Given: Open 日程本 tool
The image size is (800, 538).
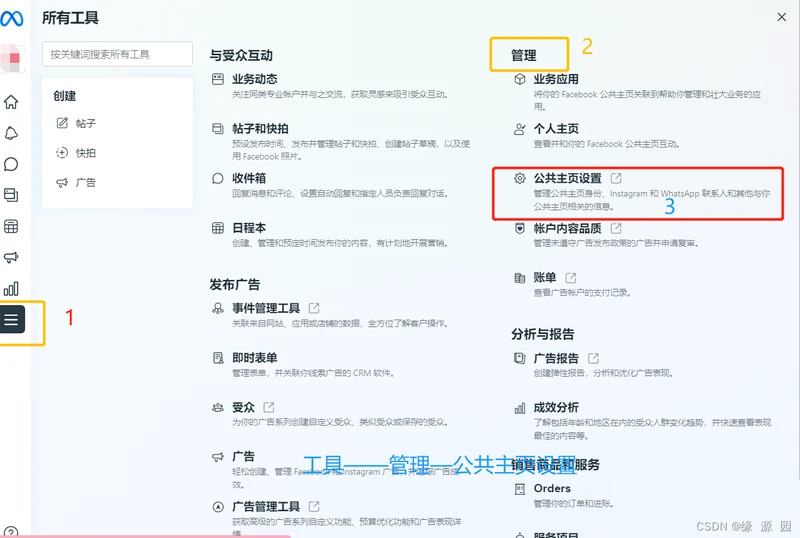Looking at the screenshot, I should (249, 228).
